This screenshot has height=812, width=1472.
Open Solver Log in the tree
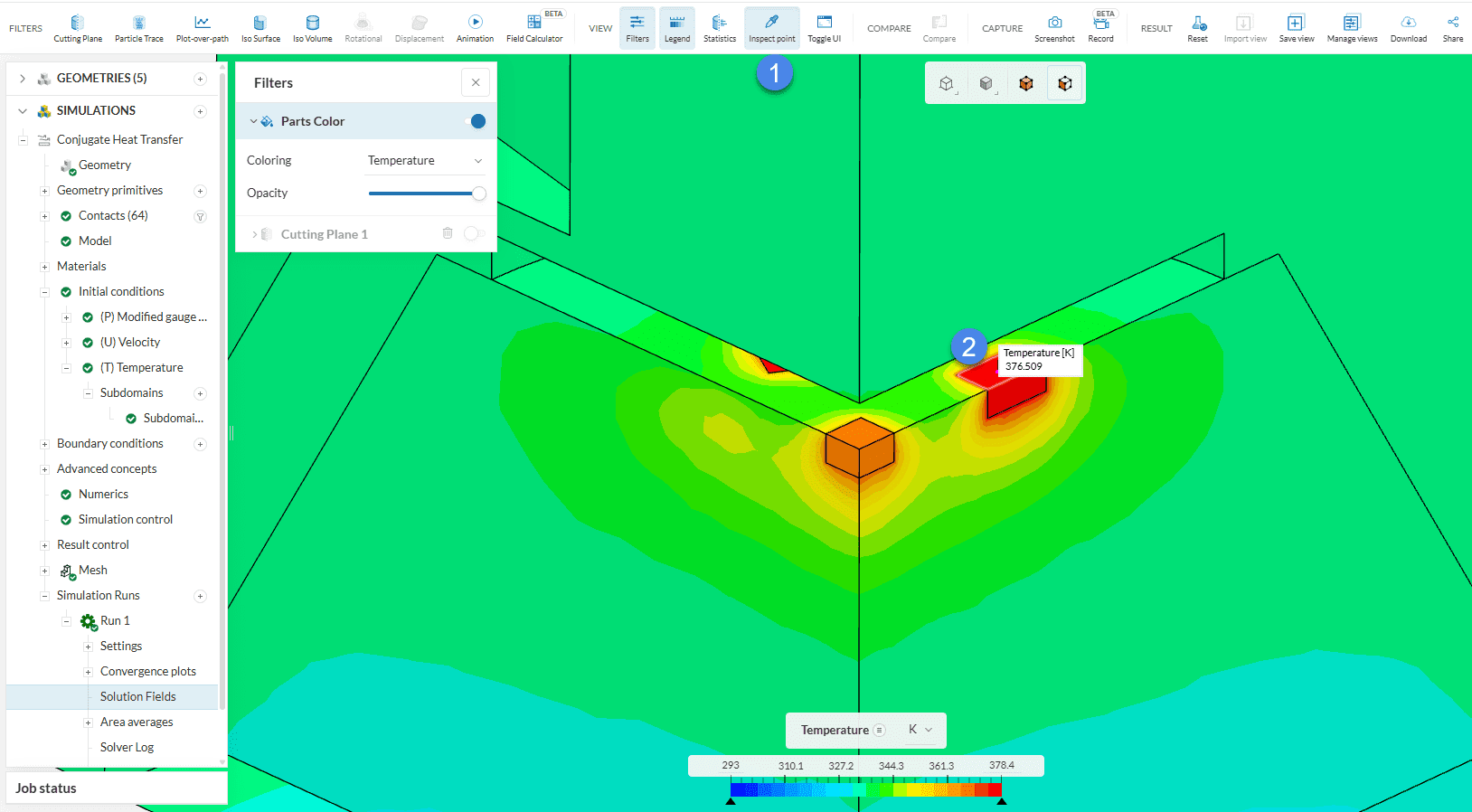pyautogui.click(x=127, y=747)
